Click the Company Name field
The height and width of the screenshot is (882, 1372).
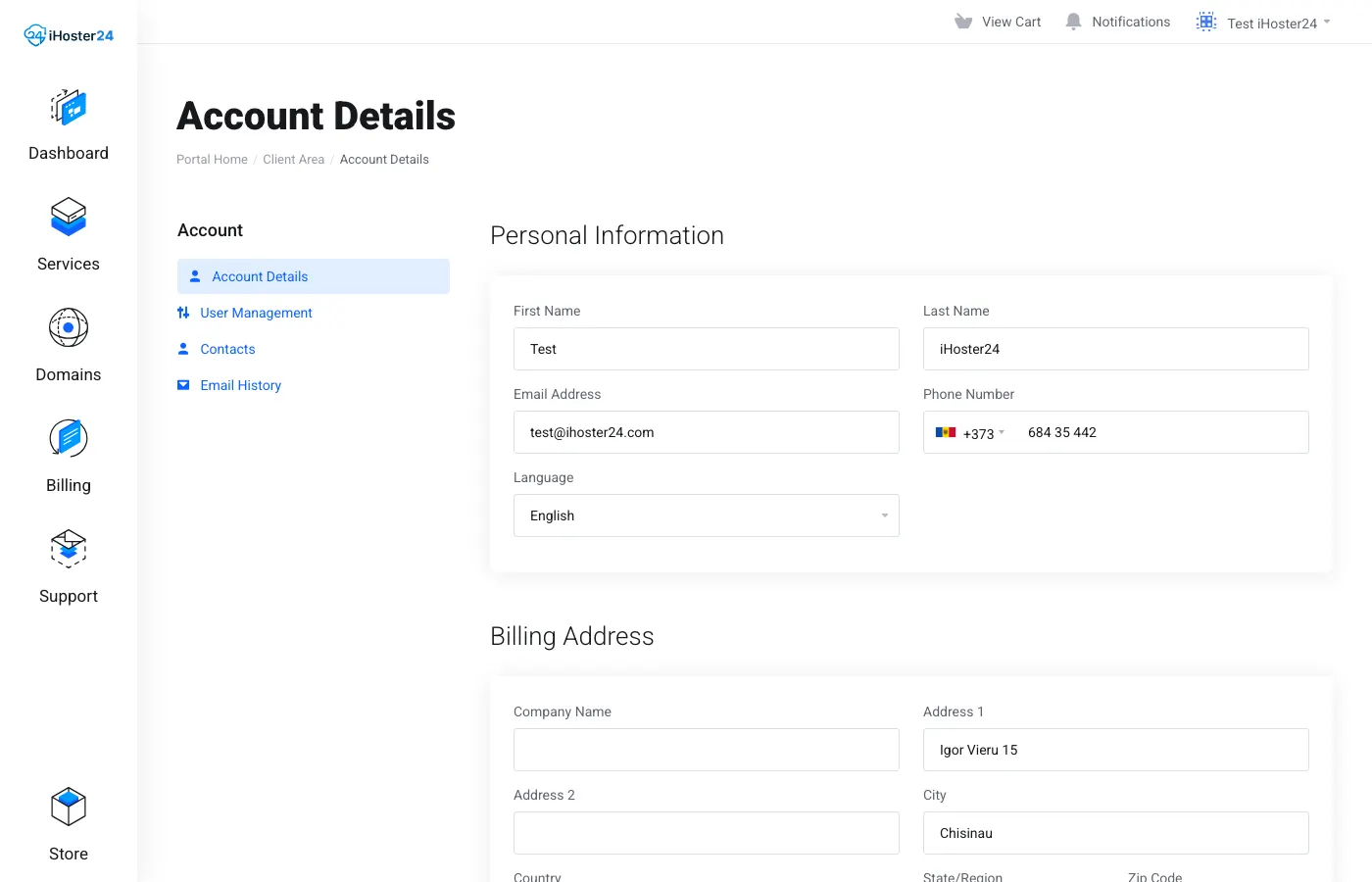(707, 750)
